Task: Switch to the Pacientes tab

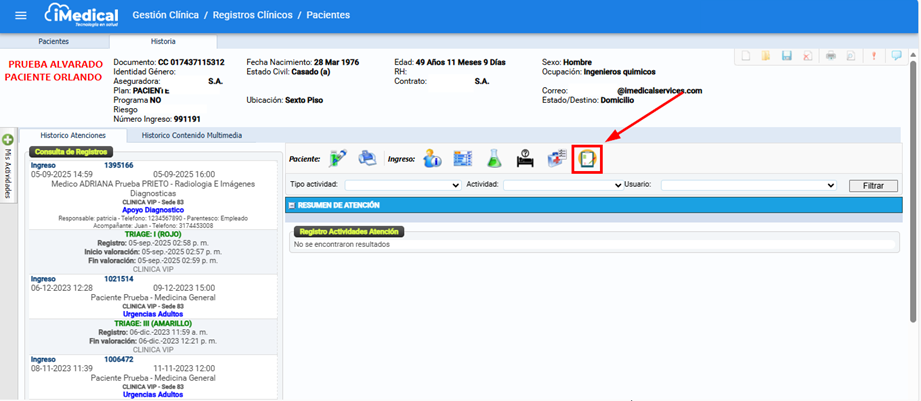Action: pyautogui.click(x=53, y=42)
